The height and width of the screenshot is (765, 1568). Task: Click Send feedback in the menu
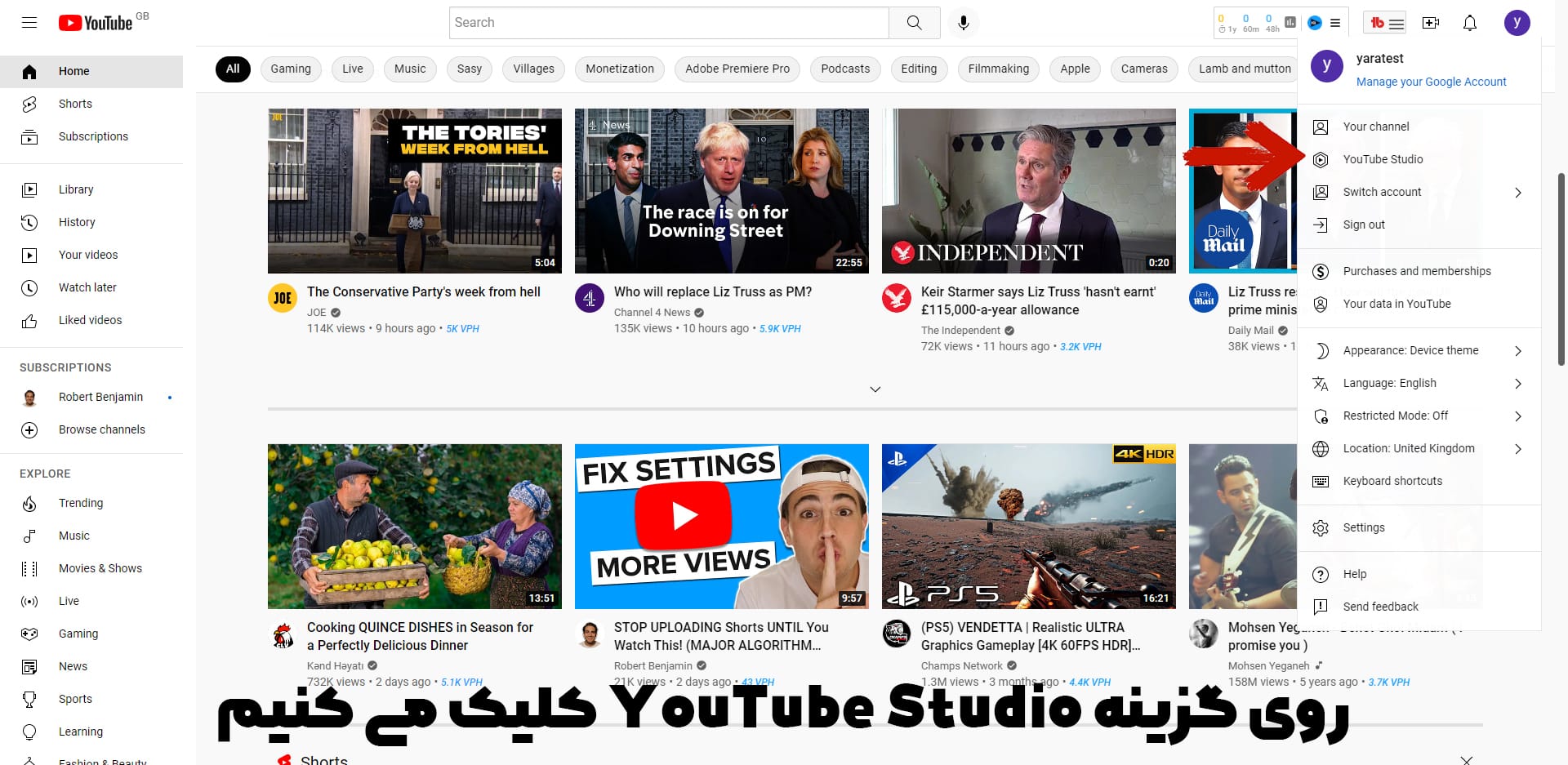point(1379,607)
